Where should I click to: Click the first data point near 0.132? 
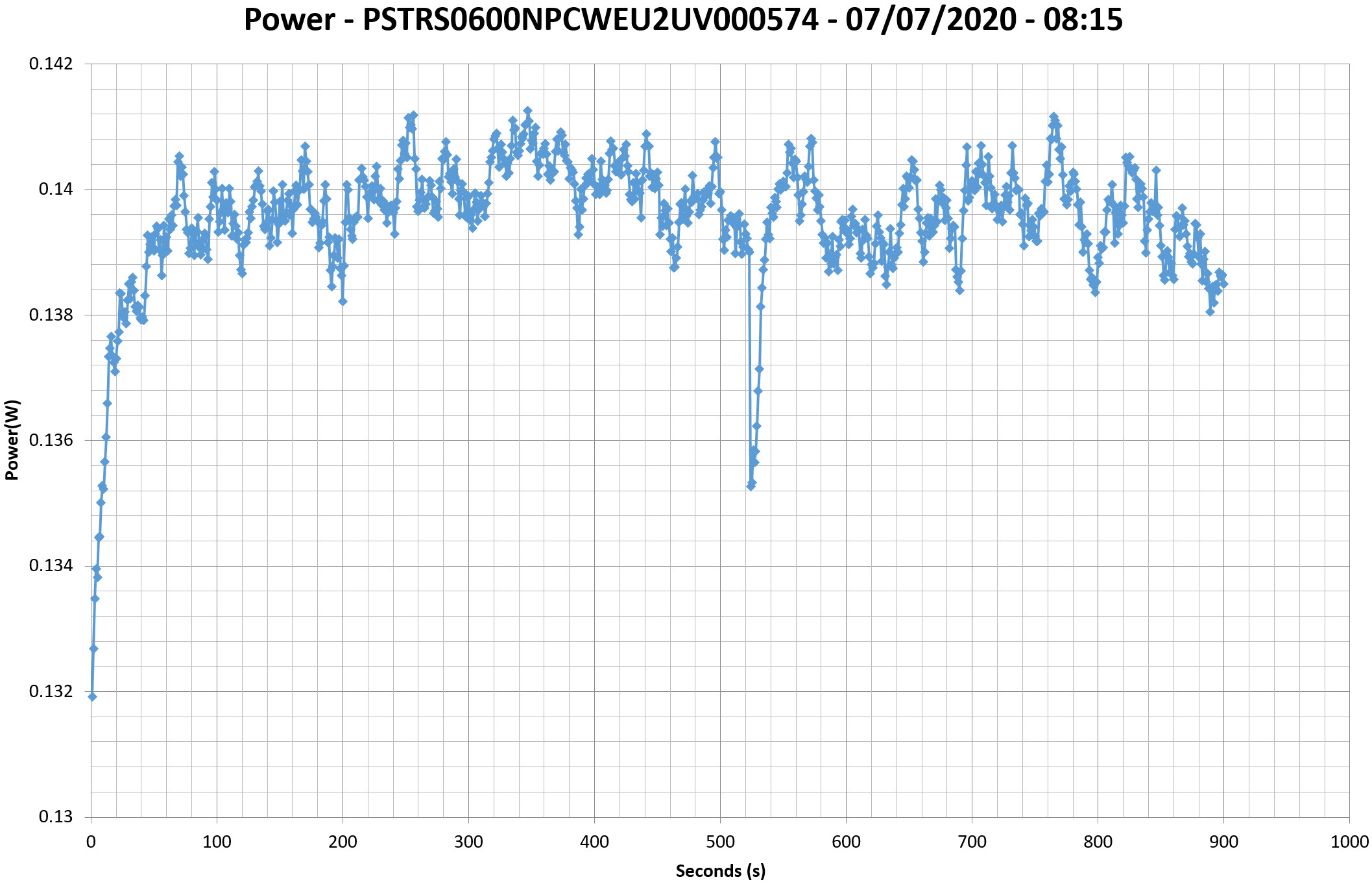(x=92, y=696)
